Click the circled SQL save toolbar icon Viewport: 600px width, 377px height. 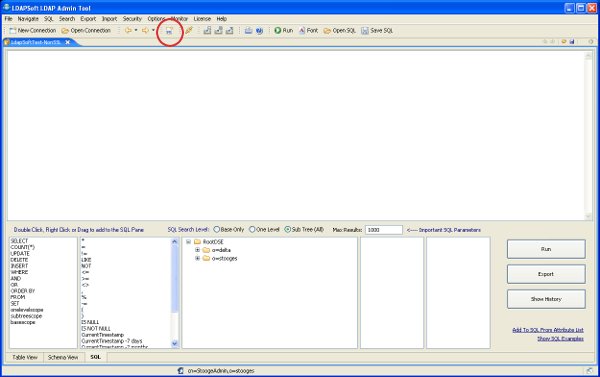(x=169, y=31)
